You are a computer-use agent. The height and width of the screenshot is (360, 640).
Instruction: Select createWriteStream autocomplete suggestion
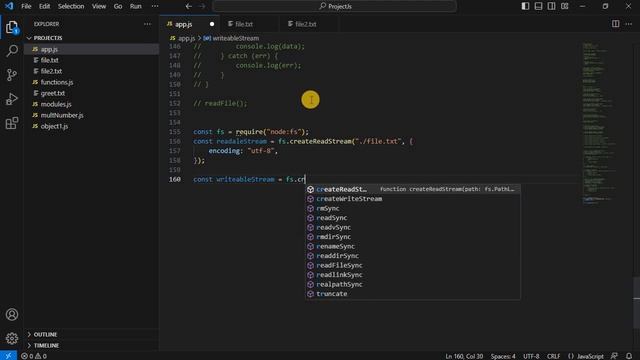pos(413,199)
